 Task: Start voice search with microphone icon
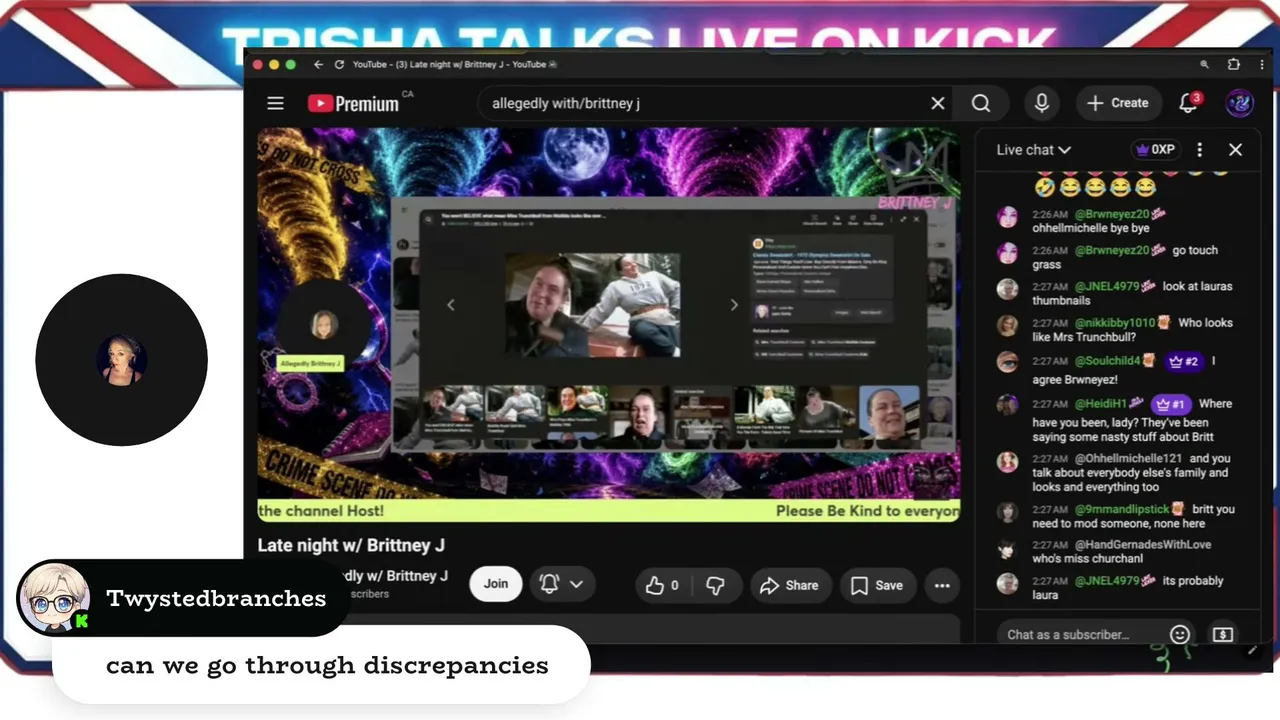pyautogui.click(x=1041, y=103)
